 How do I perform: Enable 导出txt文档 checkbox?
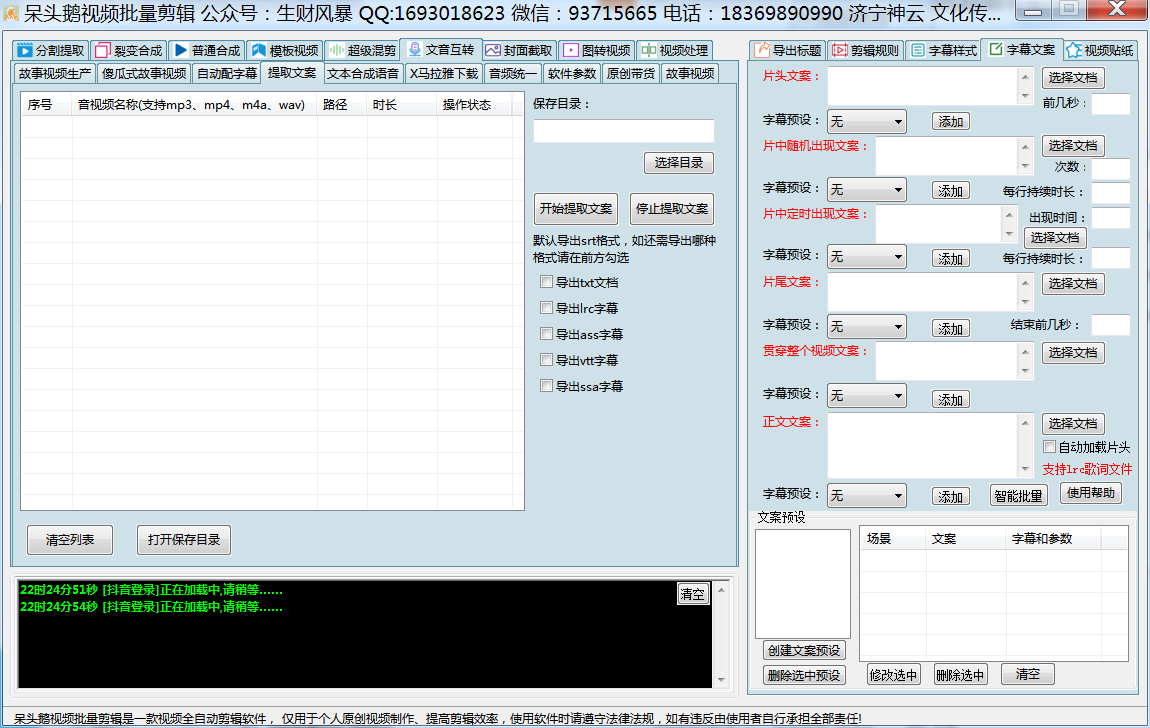(x=546, y=282)
